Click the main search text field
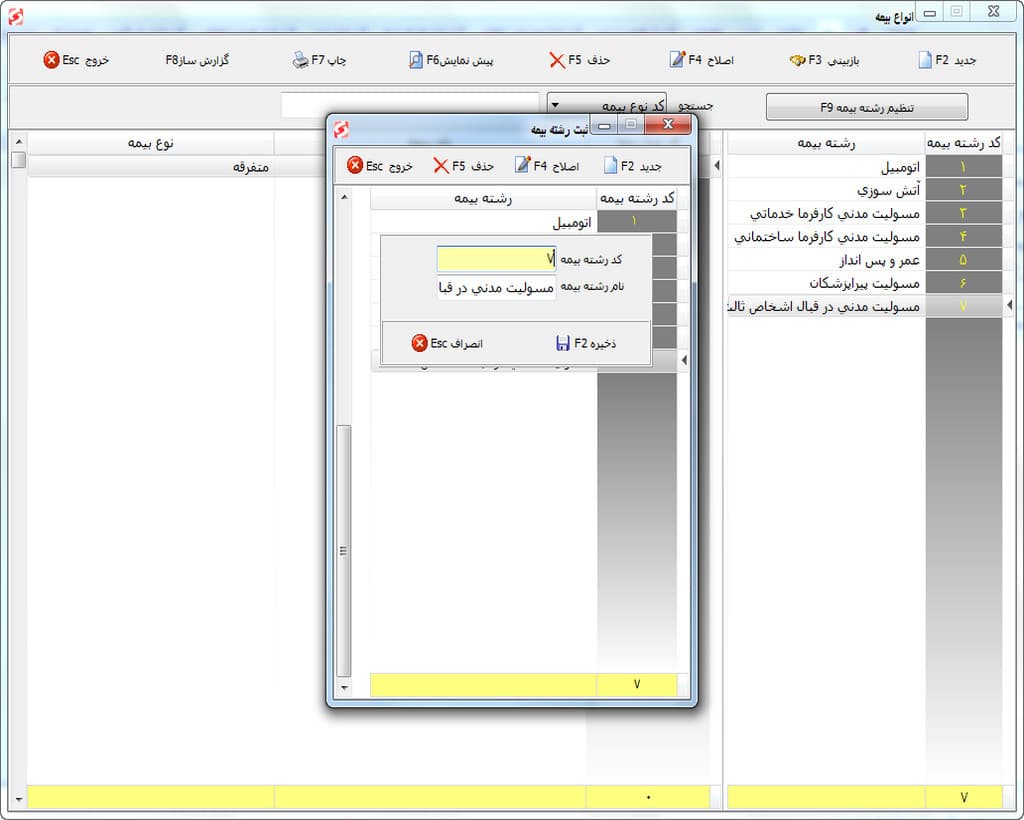 click(410, 105)
